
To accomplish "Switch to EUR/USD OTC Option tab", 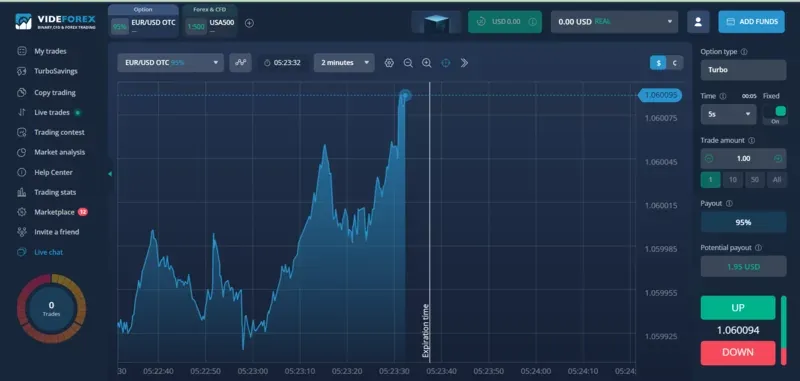I will coord(143,21).
